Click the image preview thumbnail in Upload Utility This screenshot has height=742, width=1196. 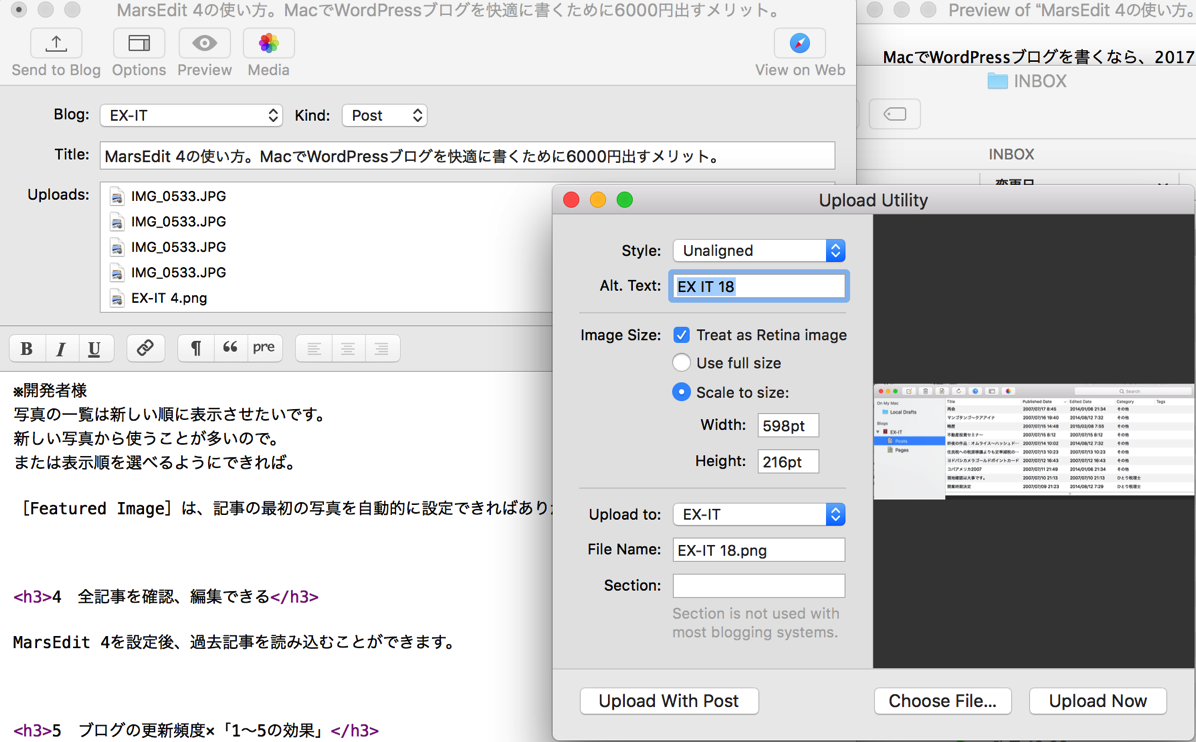tap(1034, 441)
